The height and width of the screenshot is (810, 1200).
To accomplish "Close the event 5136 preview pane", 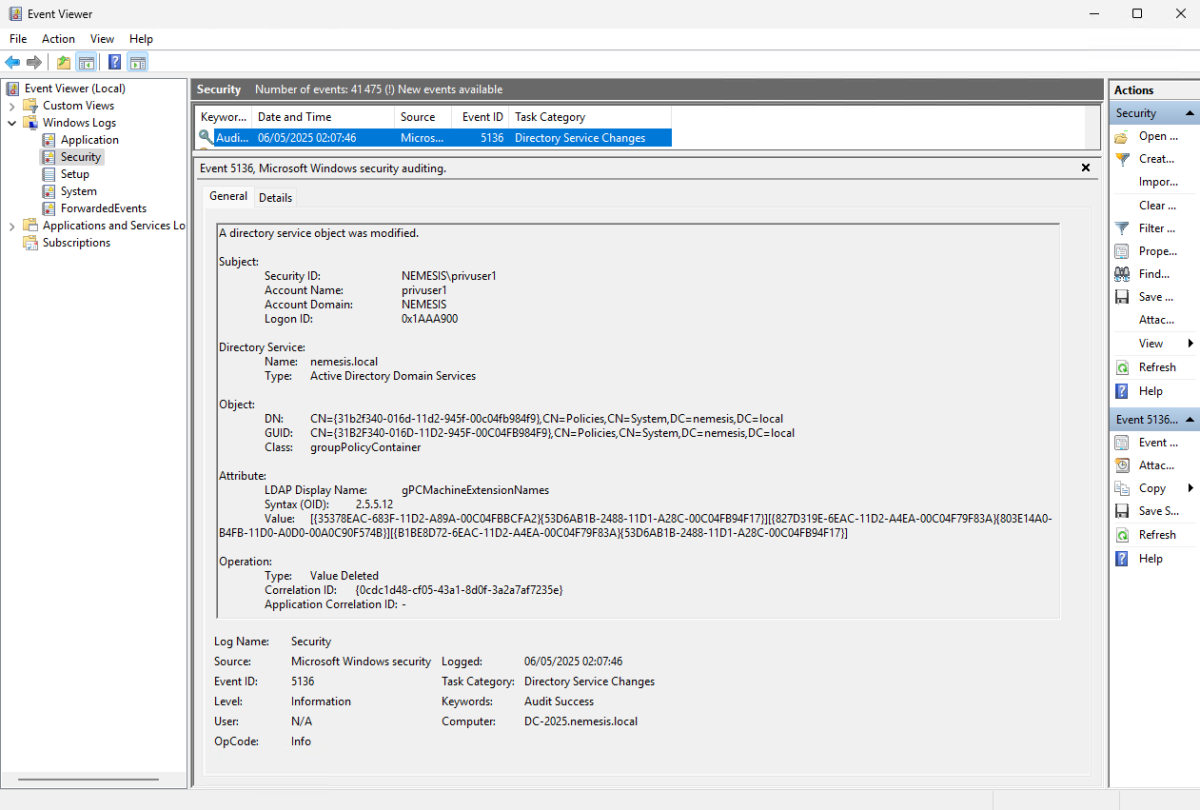I will coord(1085,167).
